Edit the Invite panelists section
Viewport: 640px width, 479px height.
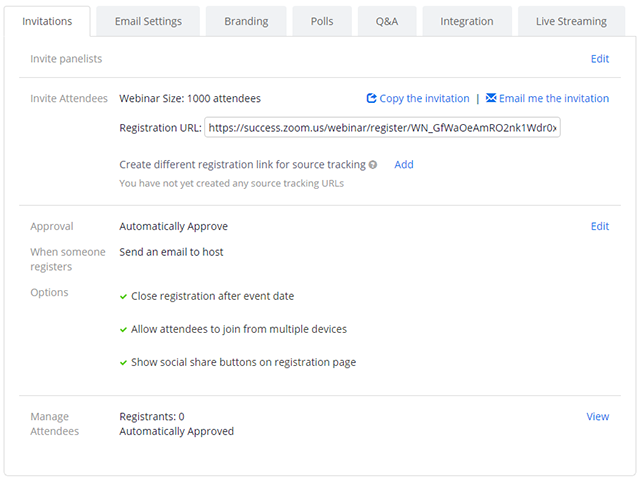click(x=599, y=59)
